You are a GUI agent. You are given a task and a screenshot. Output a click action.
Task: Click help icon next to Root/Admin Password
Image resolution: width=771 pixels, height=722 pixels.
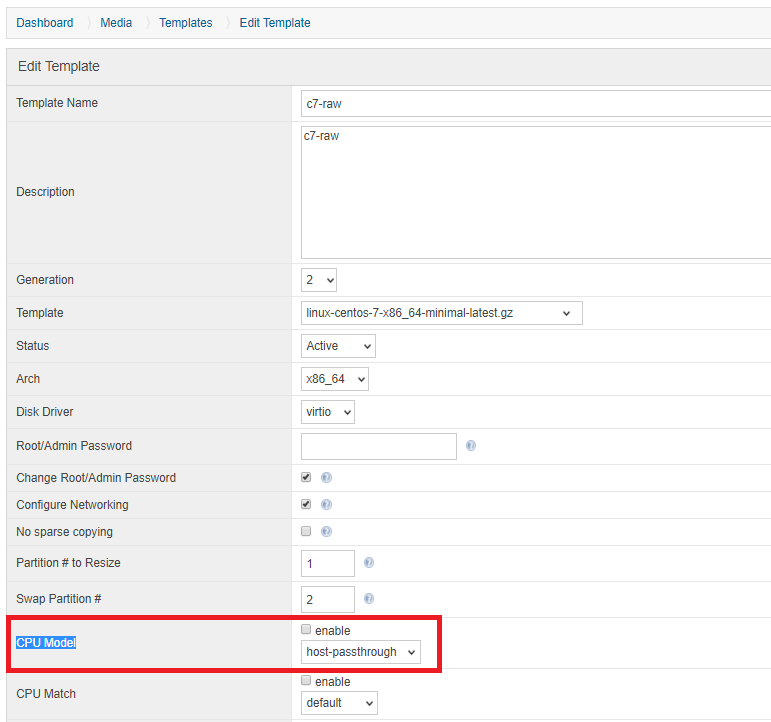(x=471, y=446)
